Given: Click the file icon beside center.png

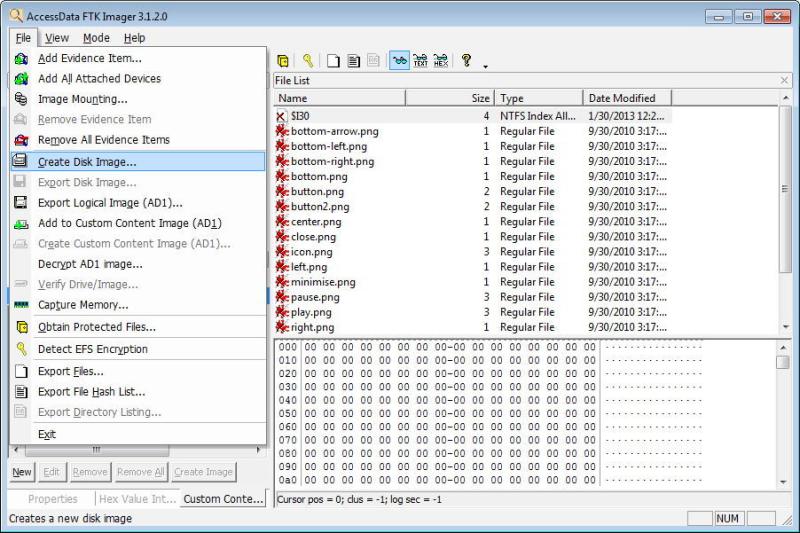Looking at the screenshot, I should pyautogui.click(x=282, y=221).
